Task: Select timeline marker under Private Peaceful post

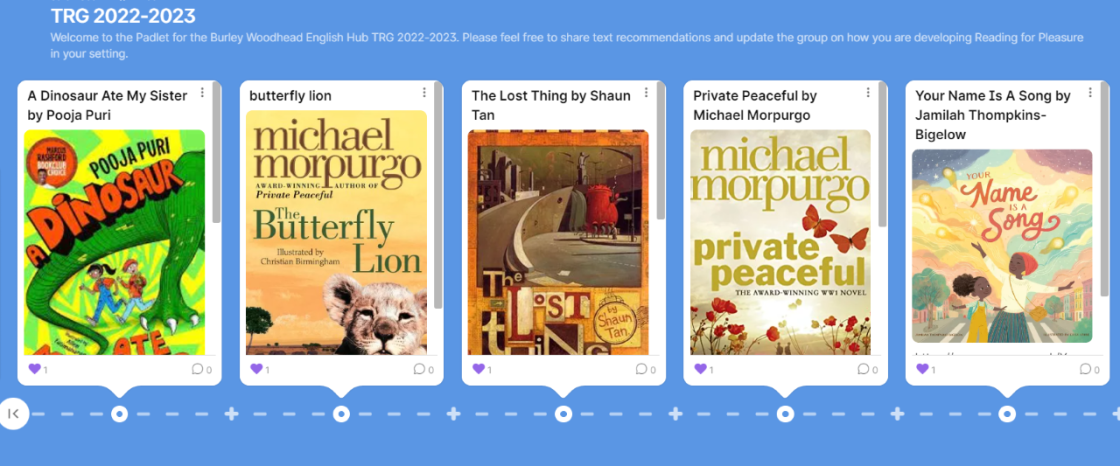Action: (x=786, y=413)
